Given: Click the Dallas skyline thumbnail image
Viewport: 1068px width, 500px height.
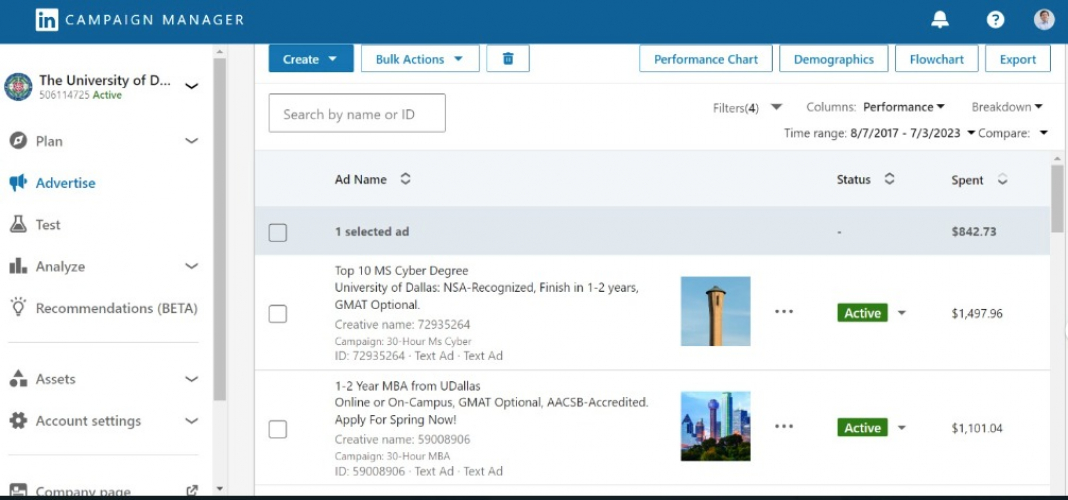Looking at the screenshot, I should coord(715,426).
